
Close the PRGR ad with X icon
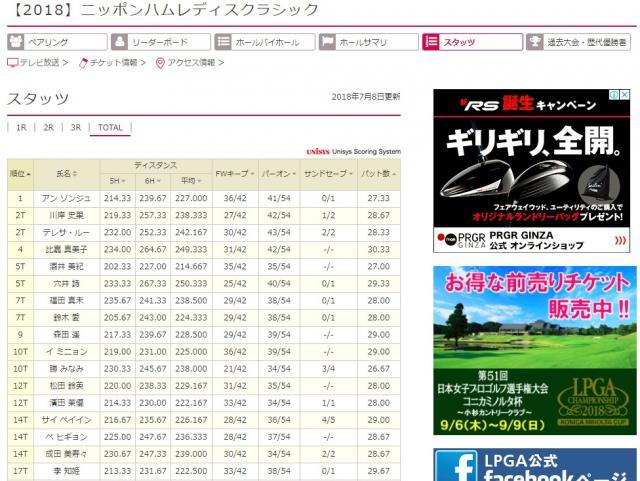pos(625,94)
